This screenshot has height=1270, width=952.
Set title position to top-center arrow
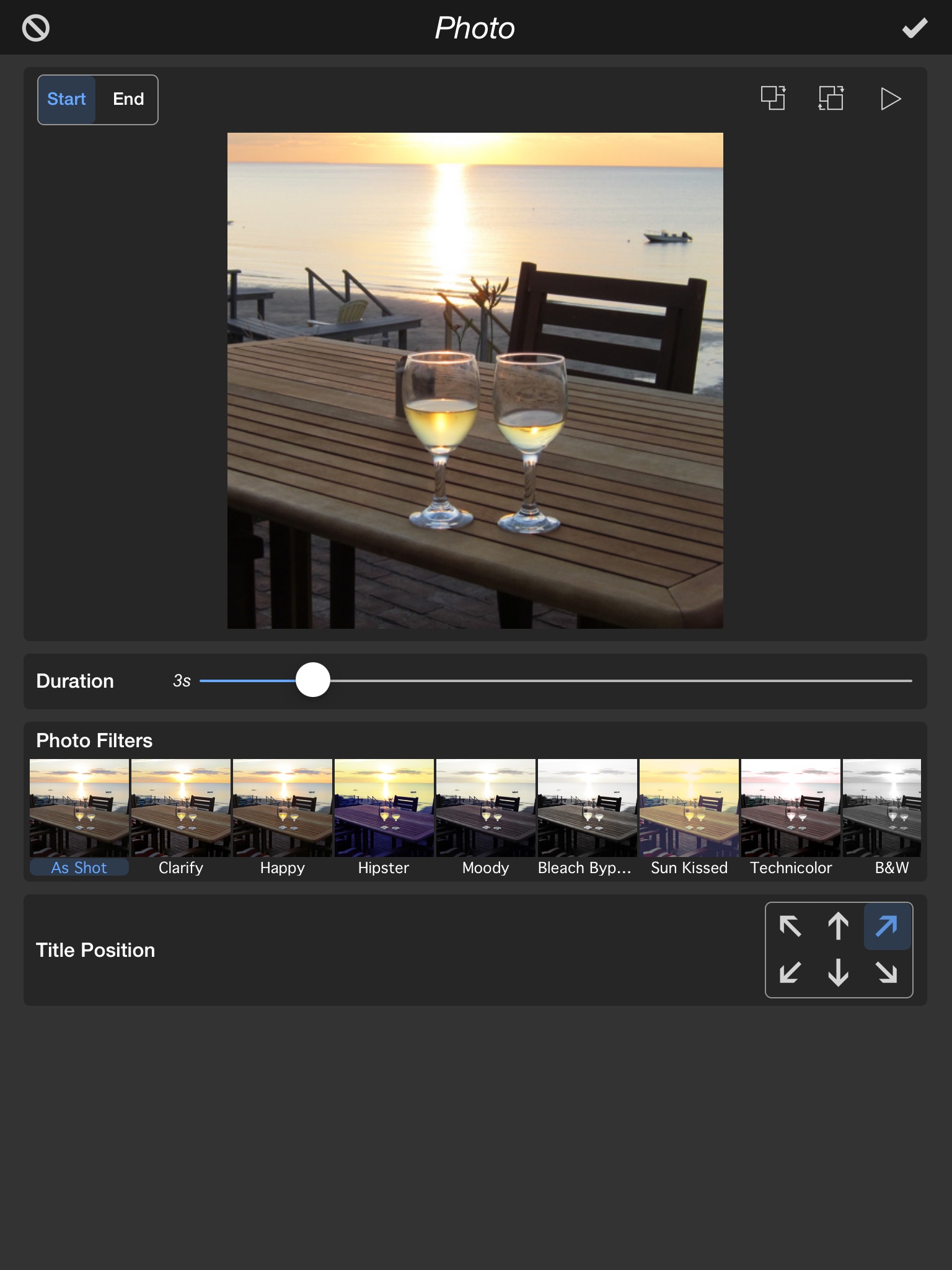coord(839,926)
